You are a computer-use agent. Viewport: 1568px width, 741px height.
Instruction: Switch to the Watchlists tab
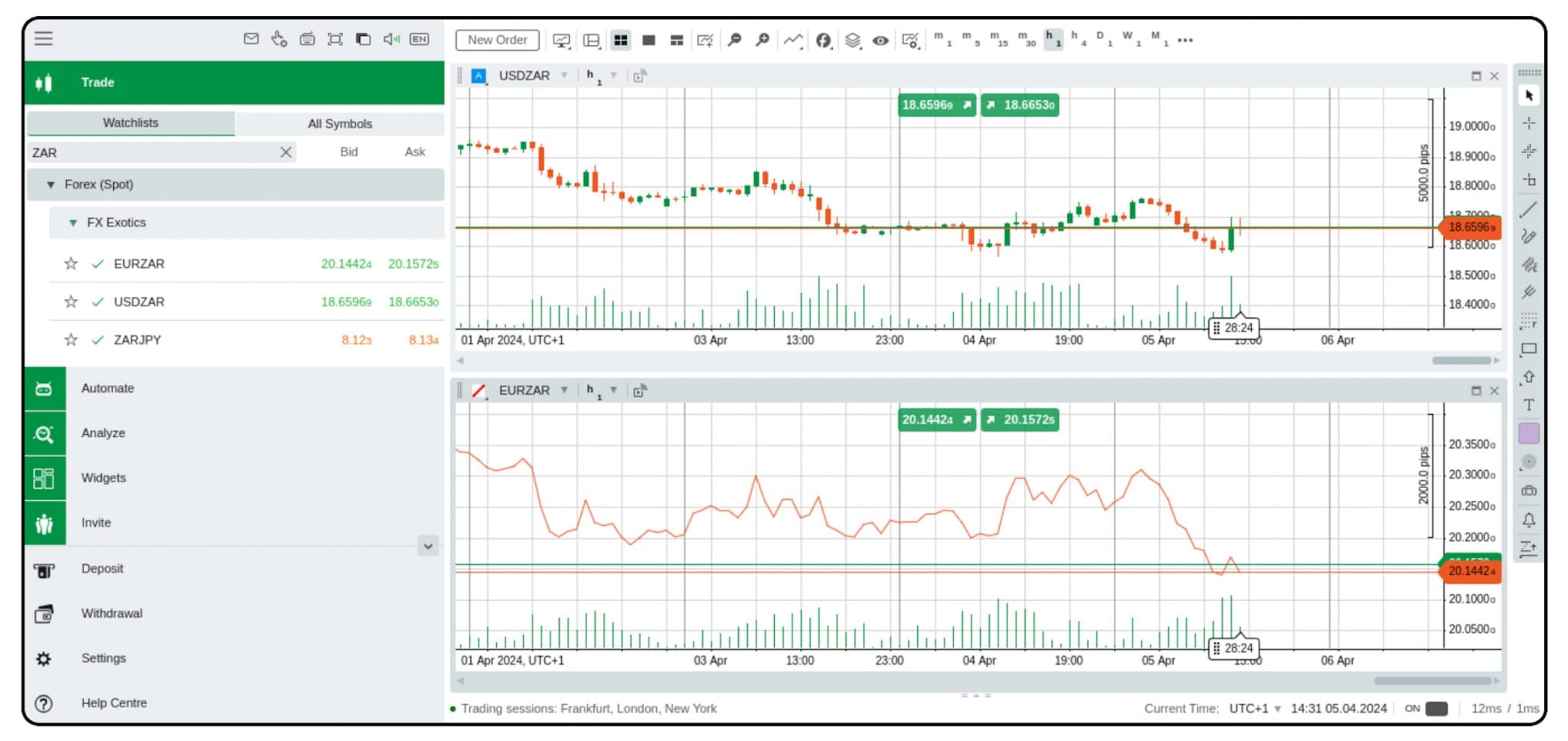coord(131,123)
